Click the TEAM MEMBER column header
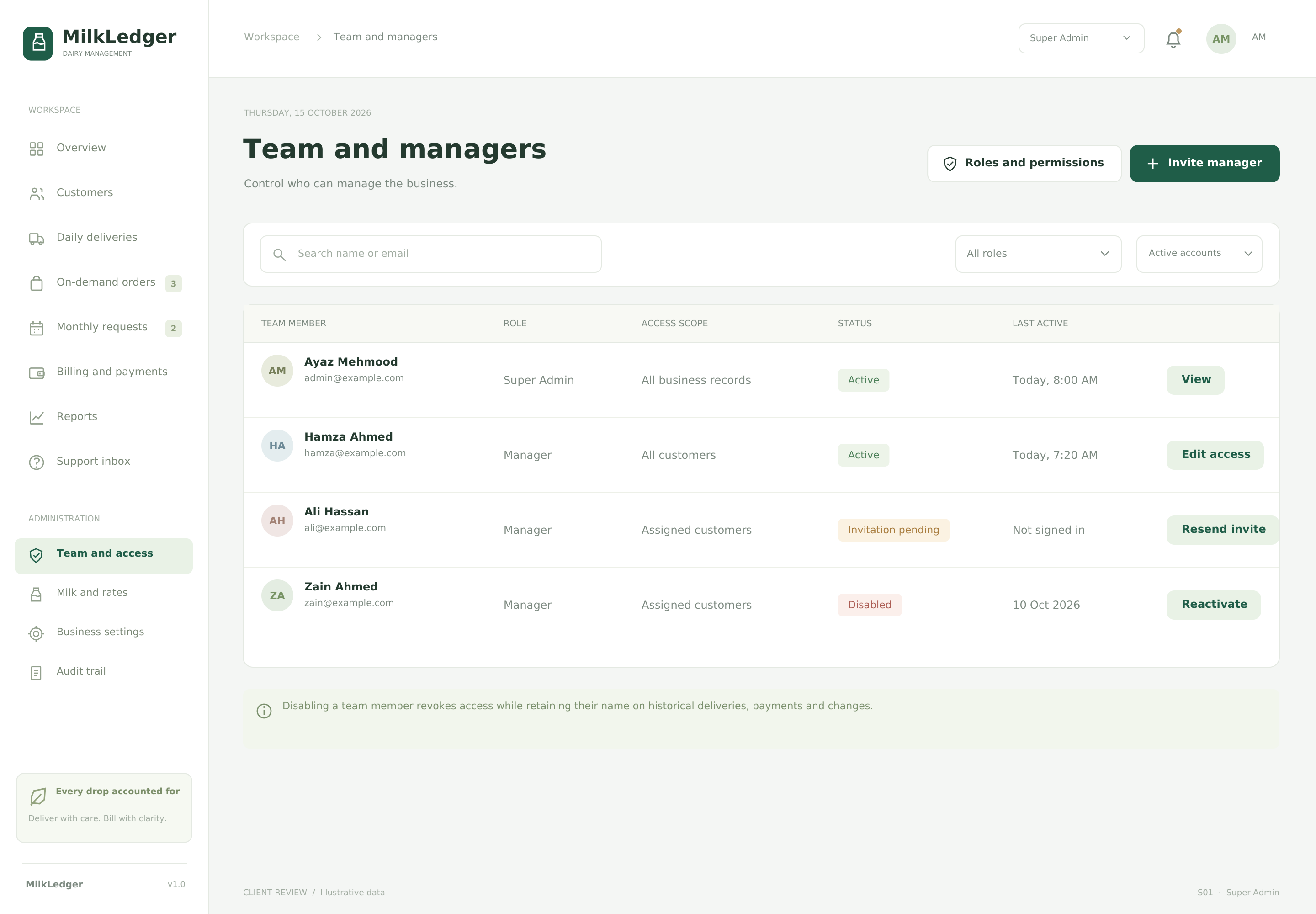This screenshot has height=914, width=1316. point(294,324)
